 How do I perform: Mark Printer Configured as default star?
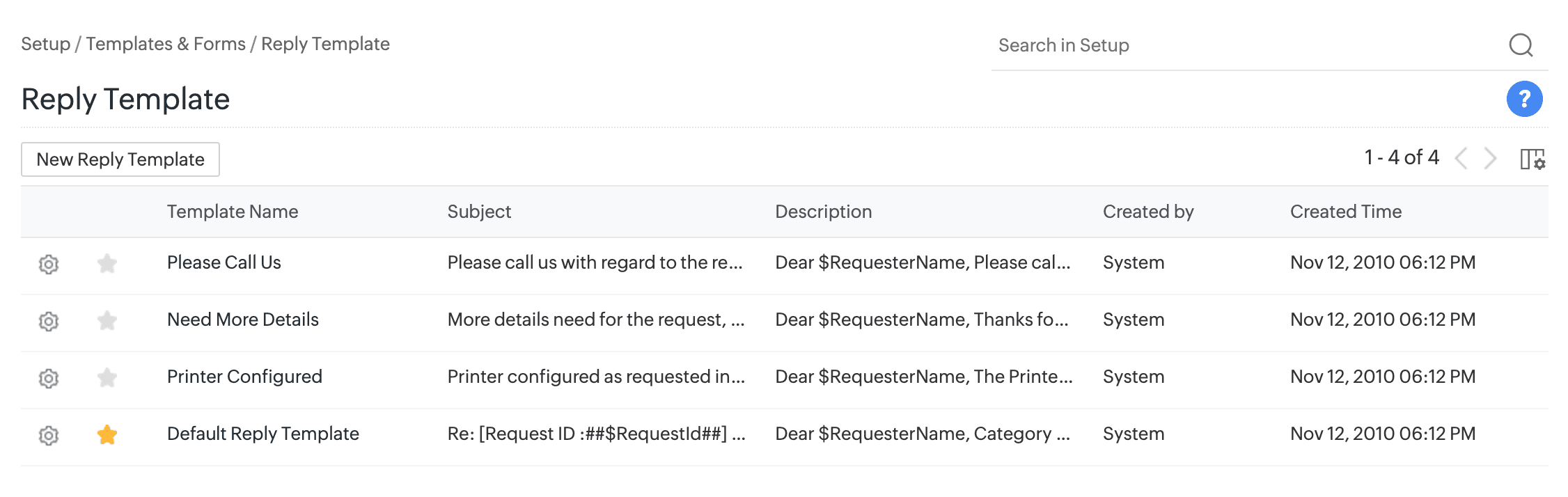point(107,377)
